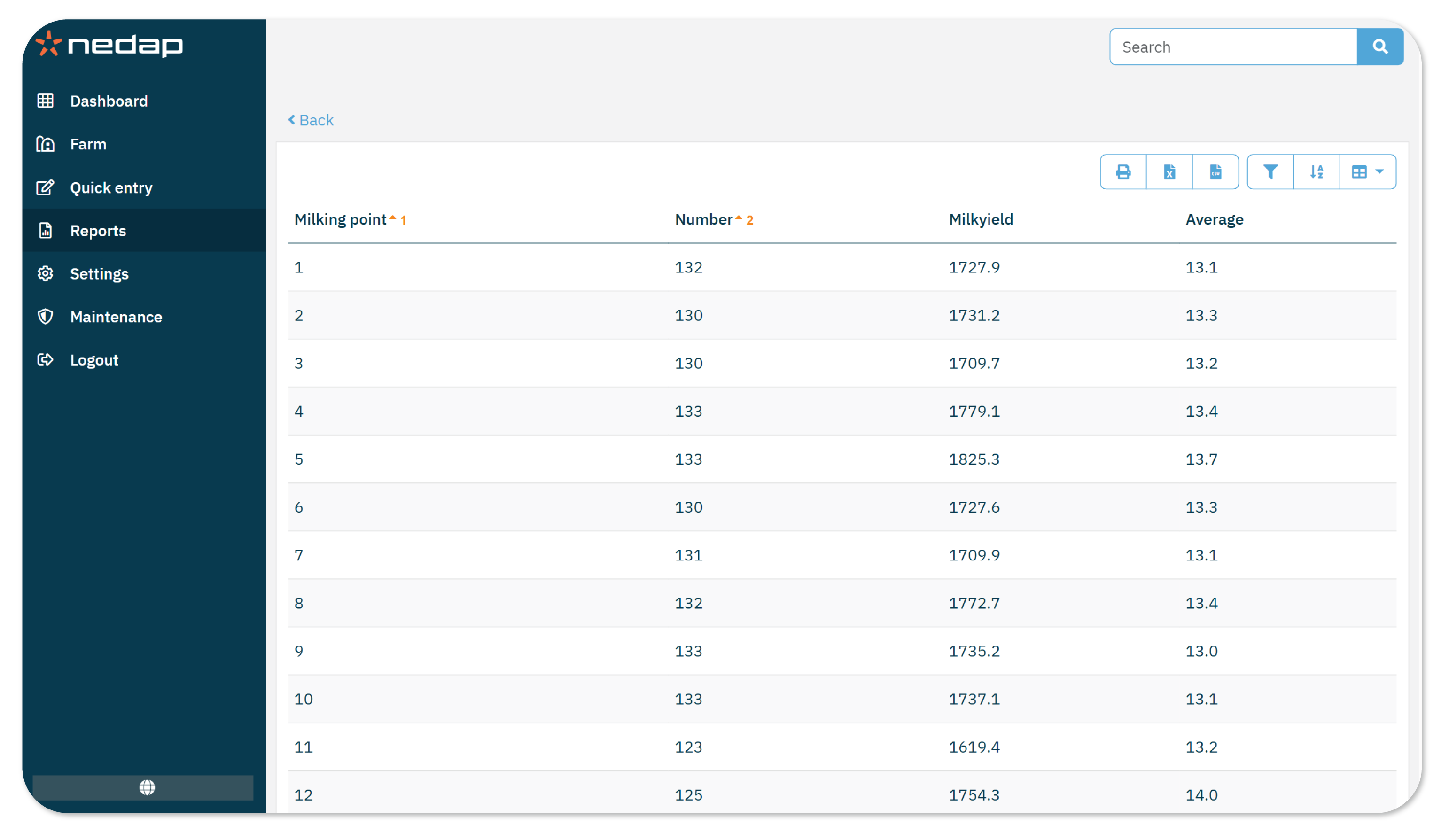1449x840 pixels.
Task: Select milkyield value 1737.1
Action: [x=974, y=700]
